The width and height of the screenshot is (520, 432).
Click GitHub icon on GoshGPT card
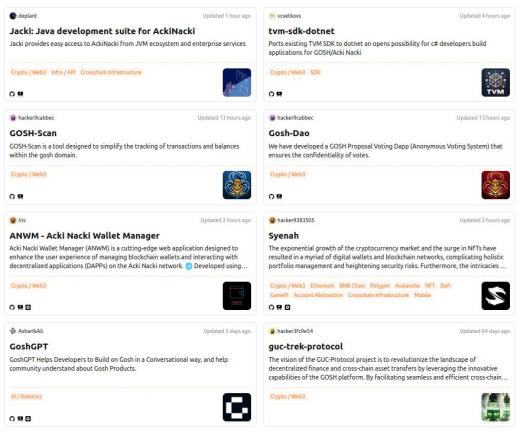click(12, 419)
